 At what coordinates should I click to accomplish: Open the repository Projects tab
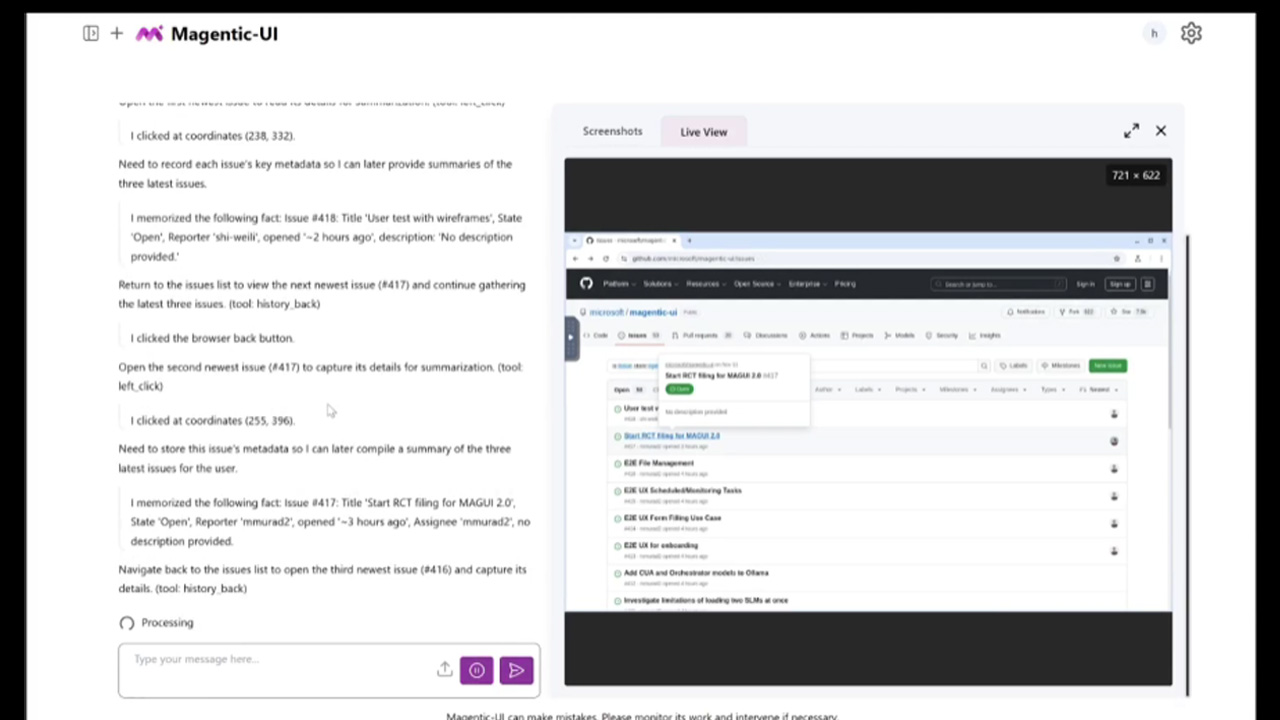(858, 335)
